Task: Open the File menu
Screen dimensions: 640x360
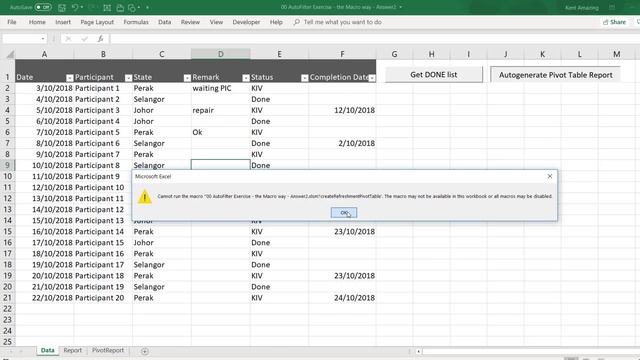Action: tap(12, 22)
